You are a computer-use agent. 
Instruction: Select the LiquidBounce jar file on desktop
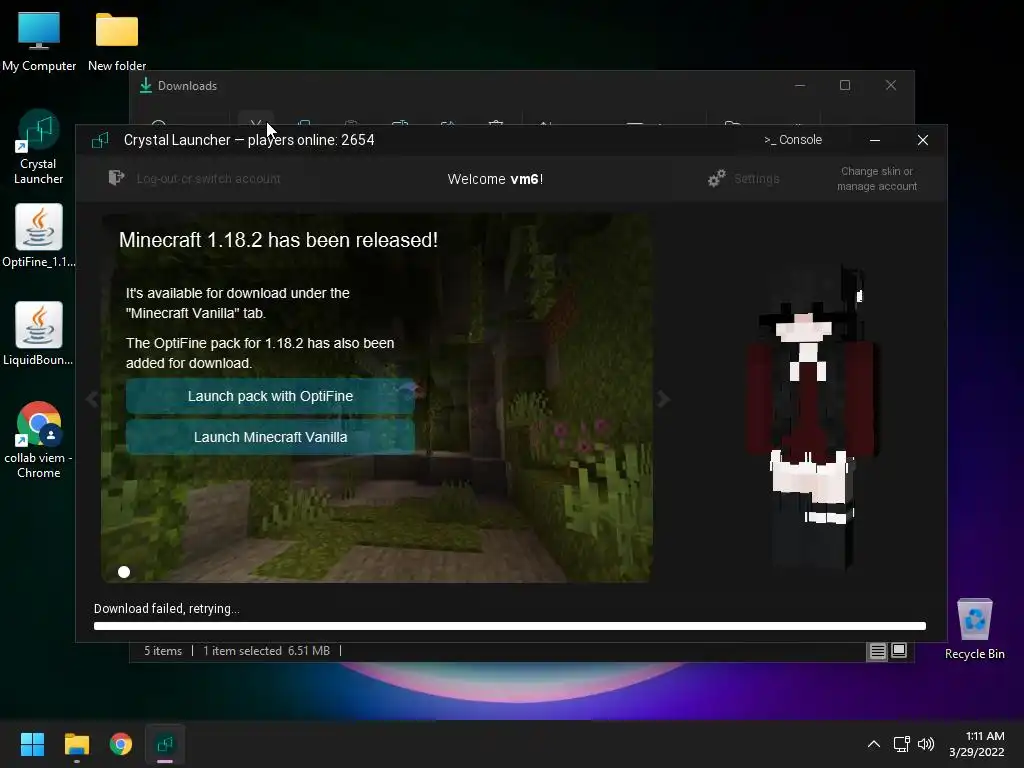[x=39, y=333]
